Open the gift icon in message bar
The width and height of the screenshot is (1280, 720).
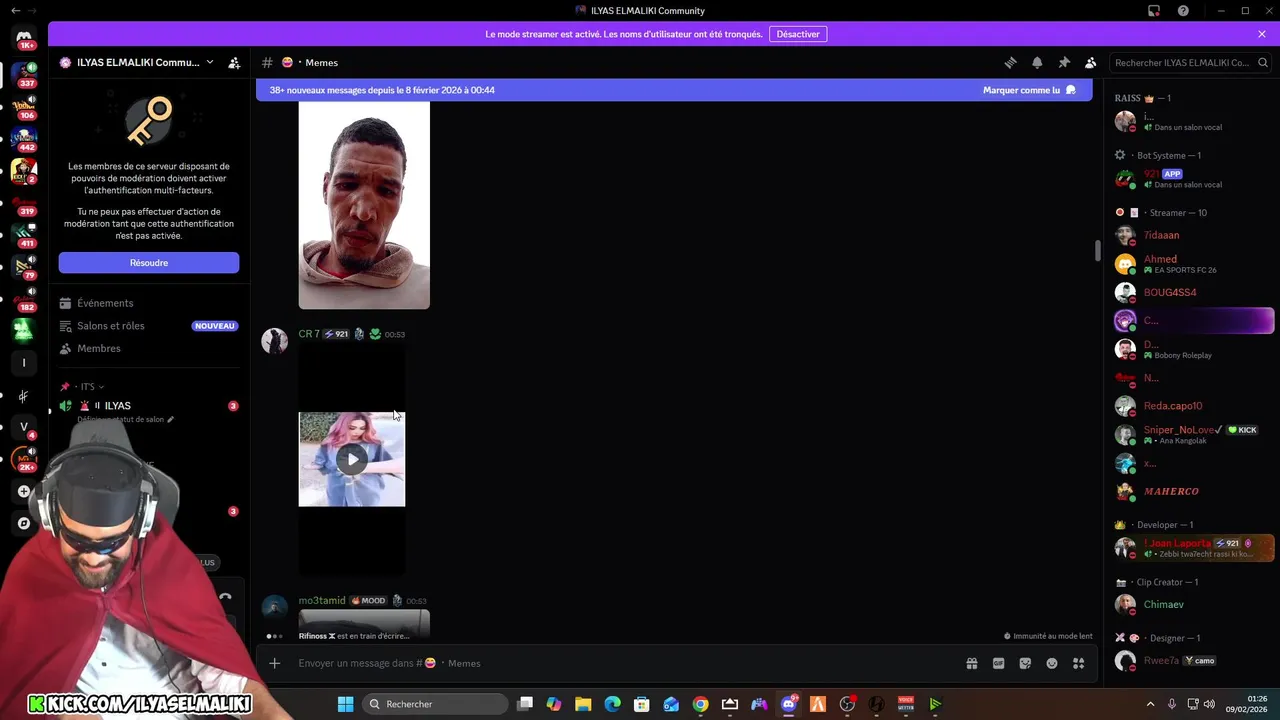tap(971, 663)
